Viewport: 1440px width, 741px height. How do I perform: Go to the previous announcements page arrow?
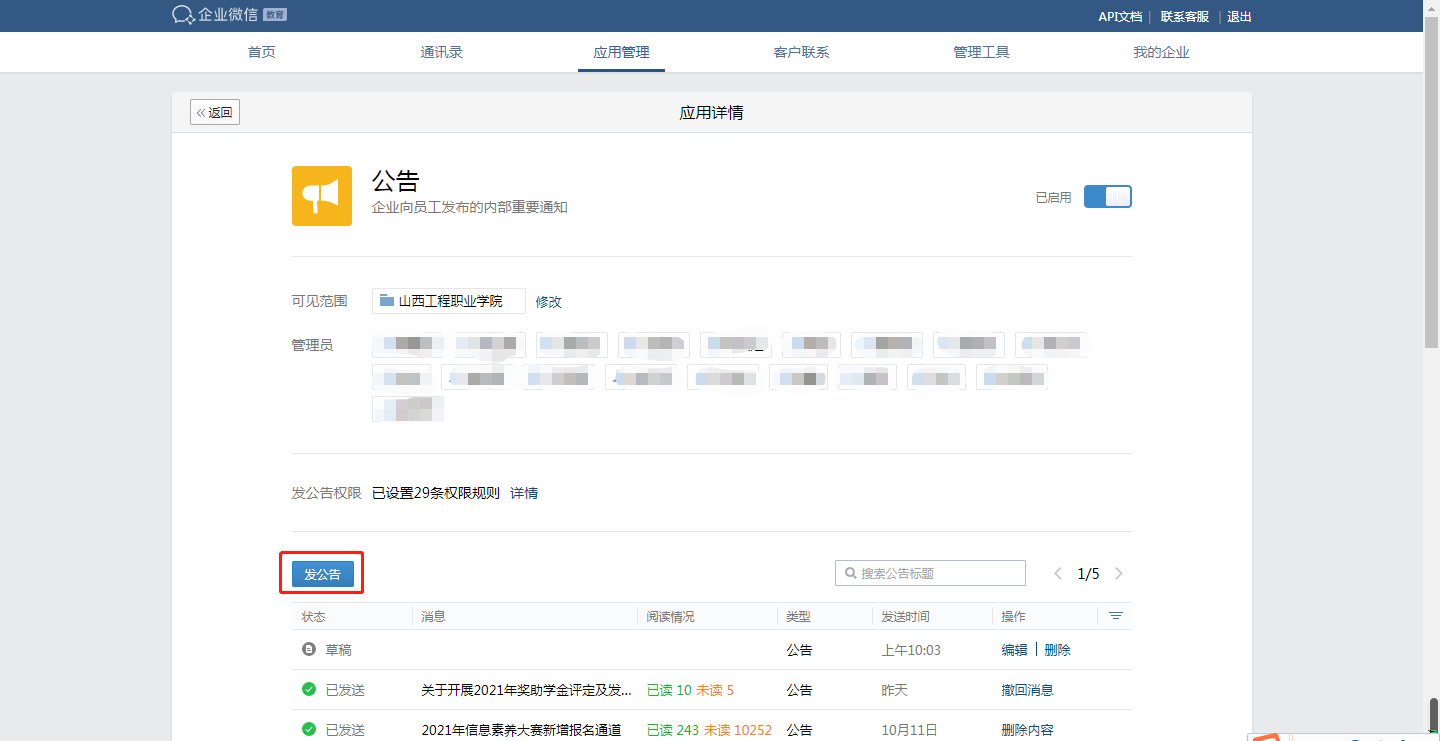pos(1058,574)
